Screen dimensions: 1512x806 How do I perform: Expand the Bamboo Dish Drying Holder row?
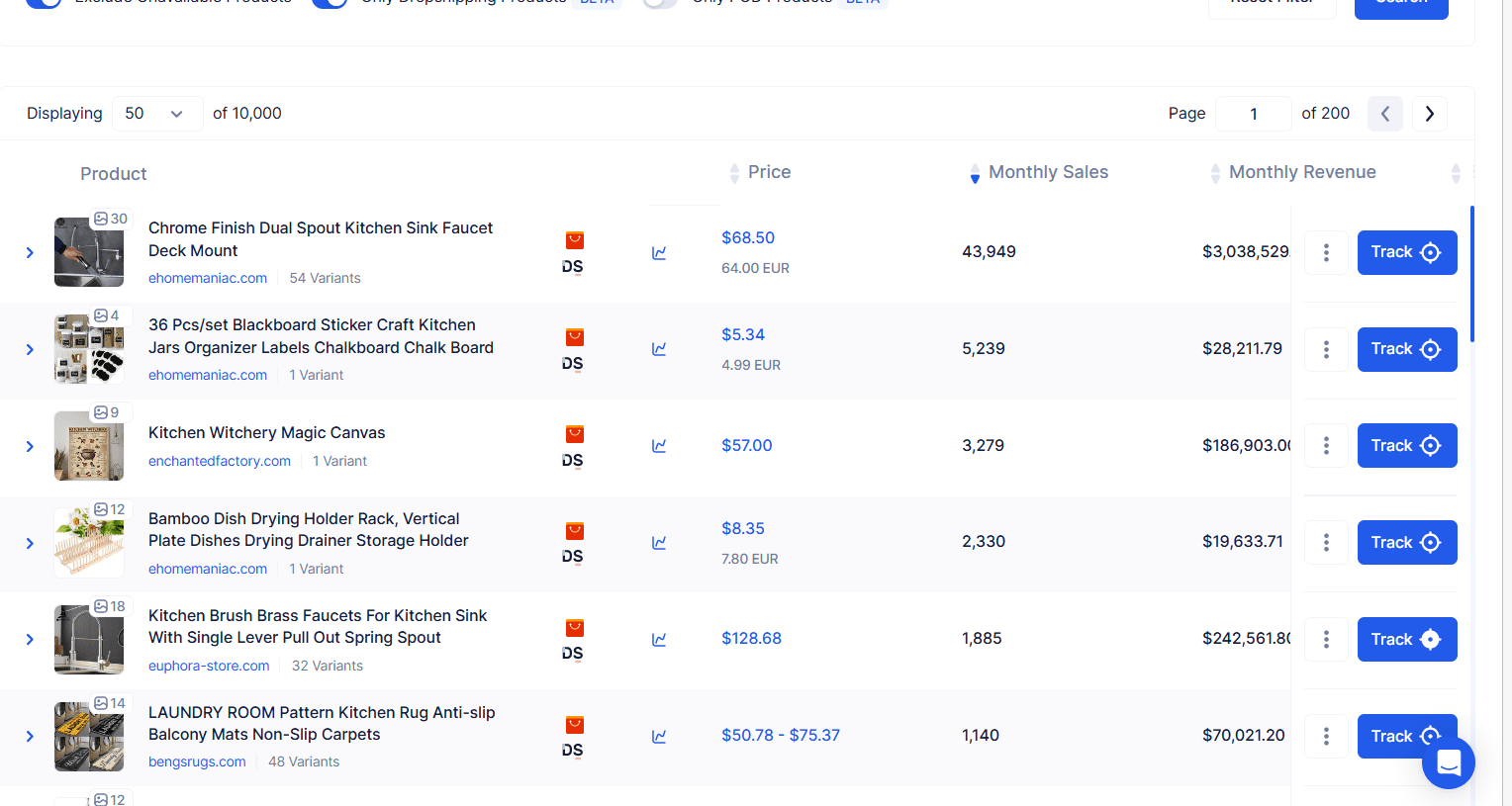[x=30, y=543]
